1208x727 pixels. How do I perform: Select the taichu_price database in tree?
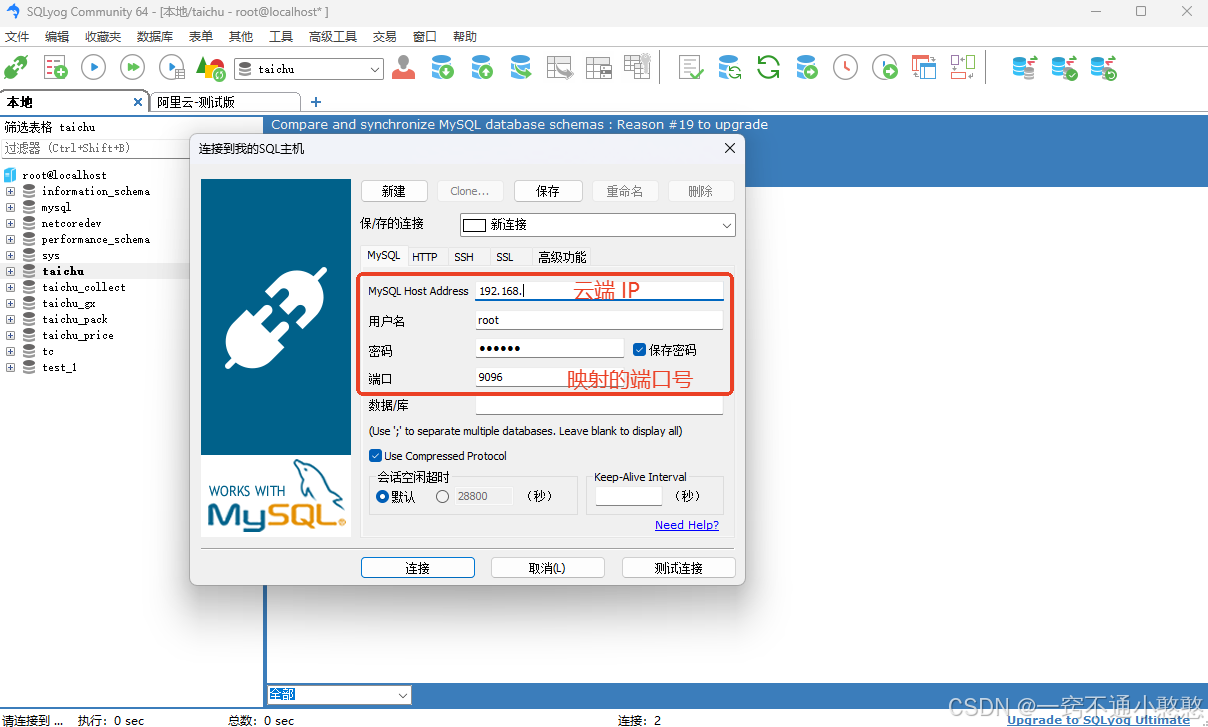coord(77,335)
